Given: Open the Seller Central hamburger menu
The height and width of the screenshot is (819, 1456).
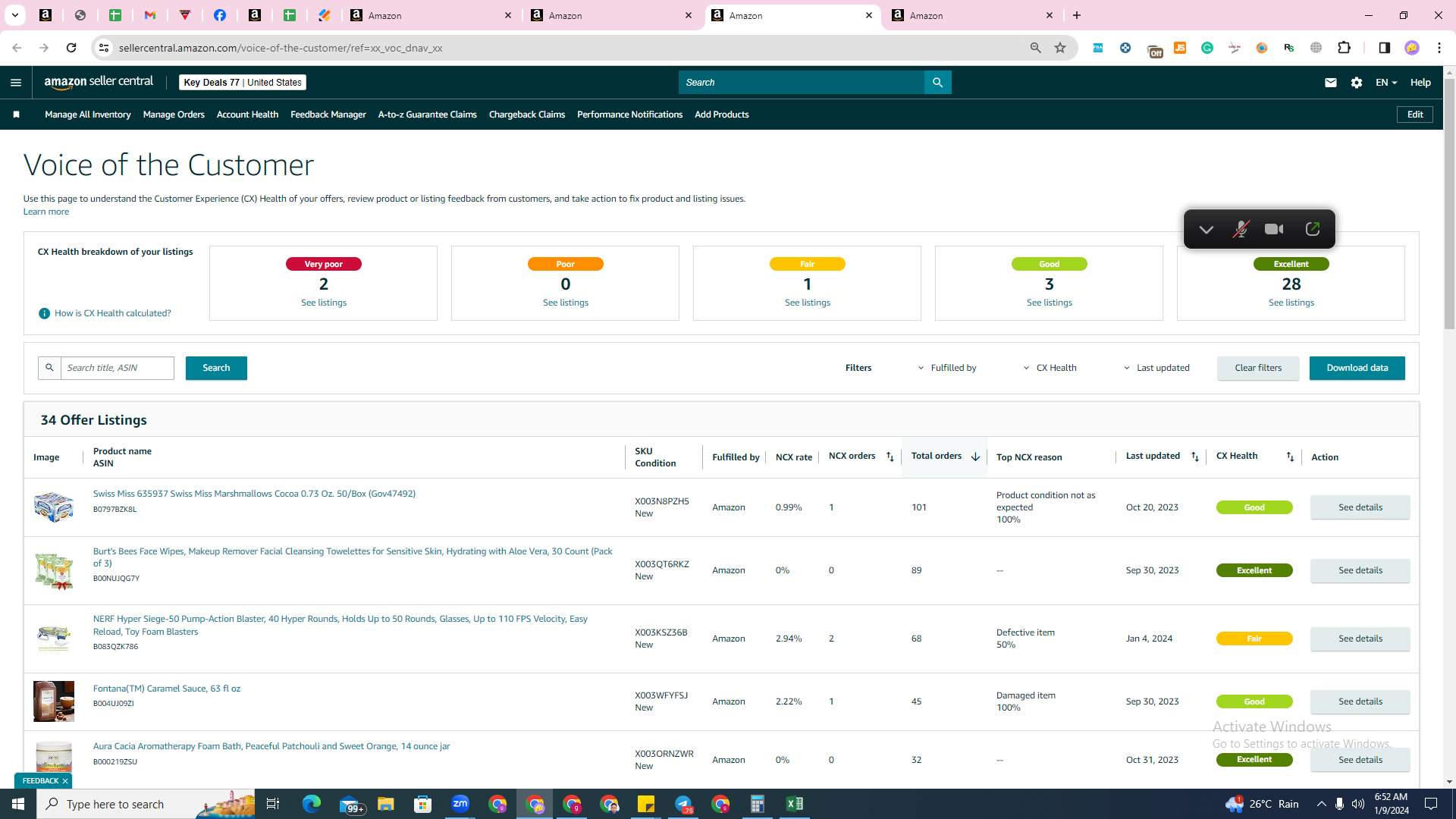Looking at the screenshot, I should [16, 83].
